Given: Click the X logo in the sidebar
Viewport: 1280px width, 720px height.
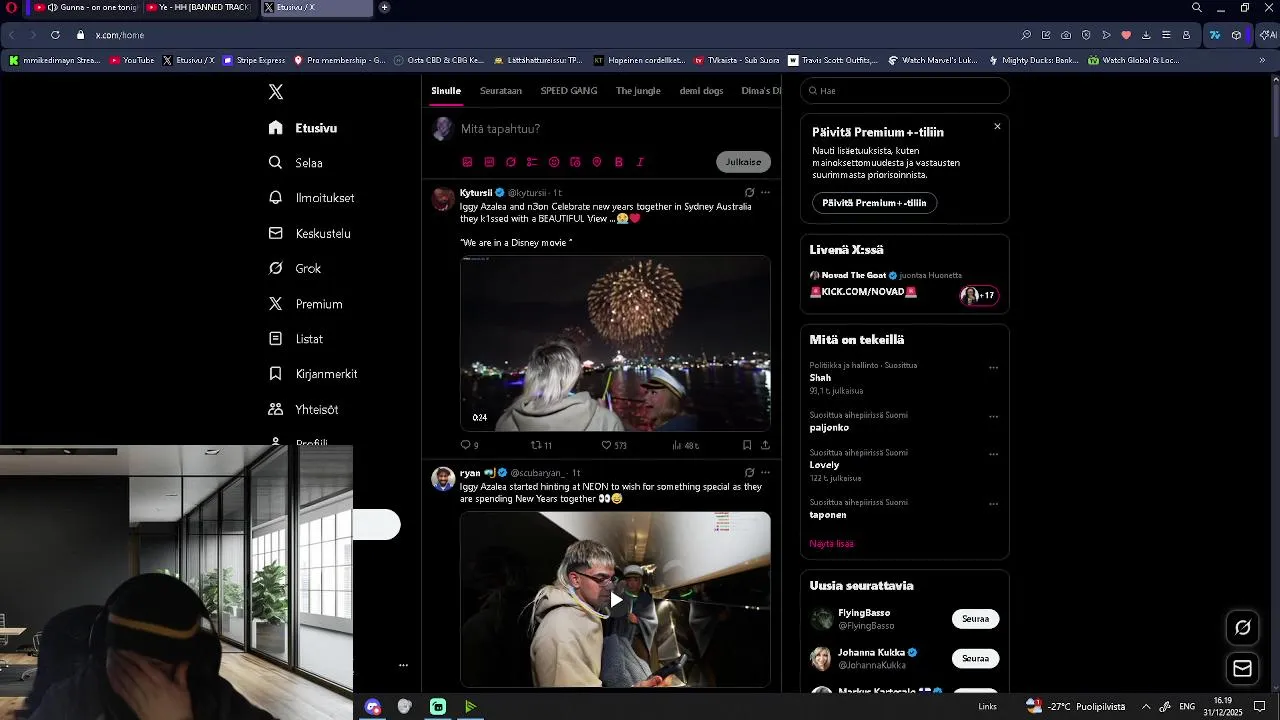Looking at the screenshot, I should (x=276, y=92).
